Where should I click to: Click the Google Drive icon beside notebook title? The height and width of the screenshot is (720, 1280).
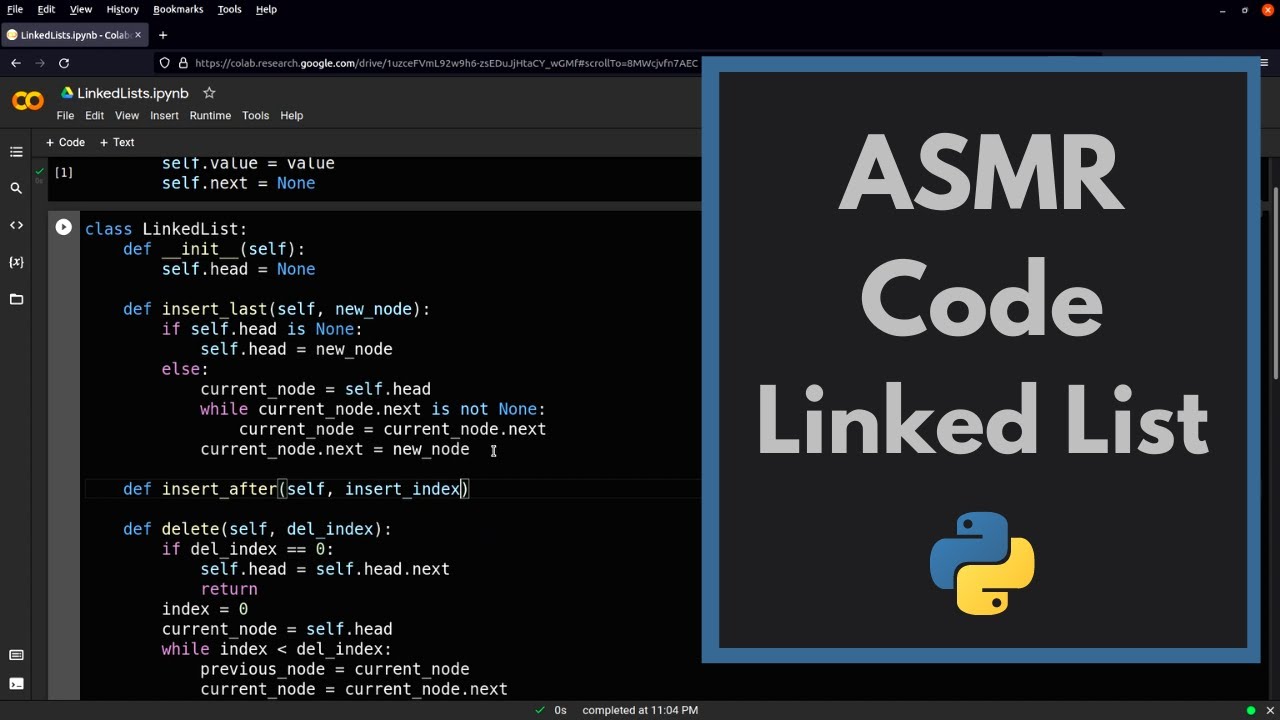[67, 93]
